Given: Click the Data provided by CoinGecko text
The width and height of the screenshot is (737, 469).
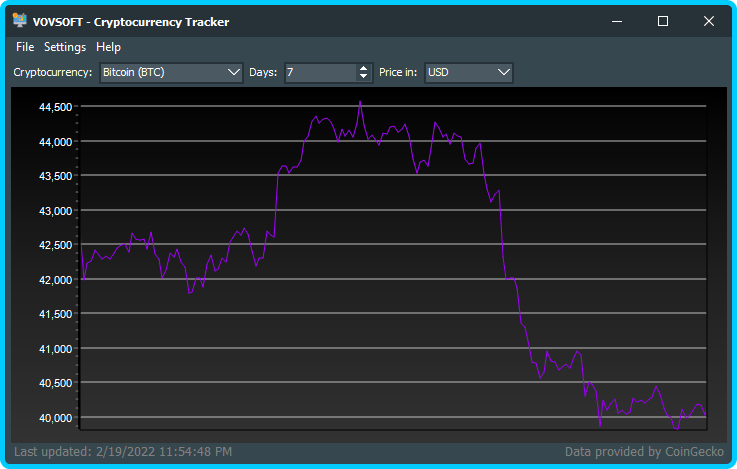Looking at the screenshot, I should coord(644,452).
